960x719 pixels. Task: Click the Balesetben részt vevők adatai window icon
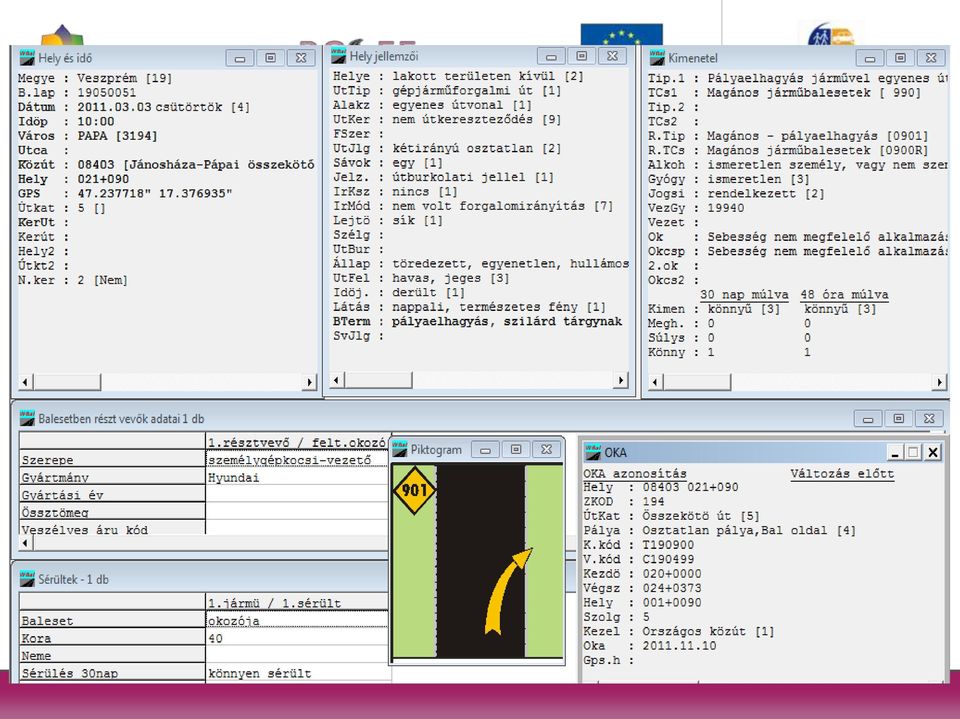27,418
